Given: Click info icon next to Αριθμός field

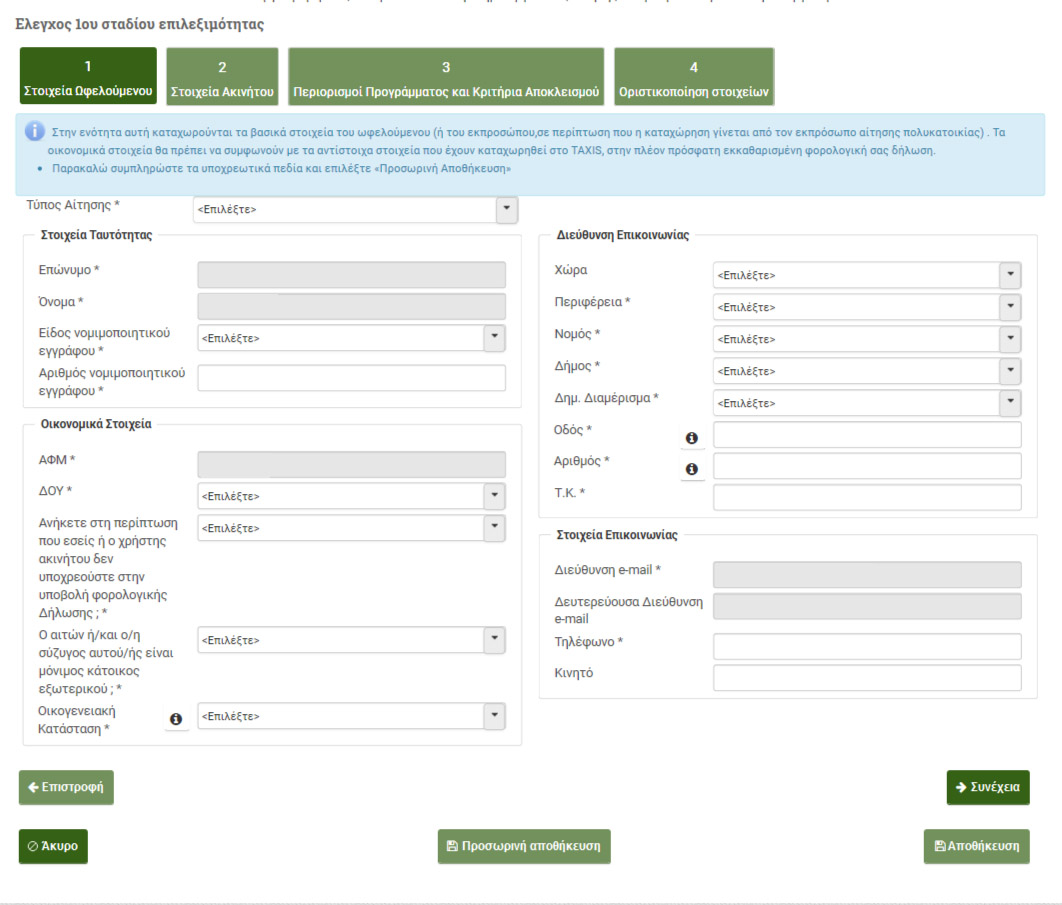Looking at the screenshot, I should pyautogui.click(x=691, y=469).
